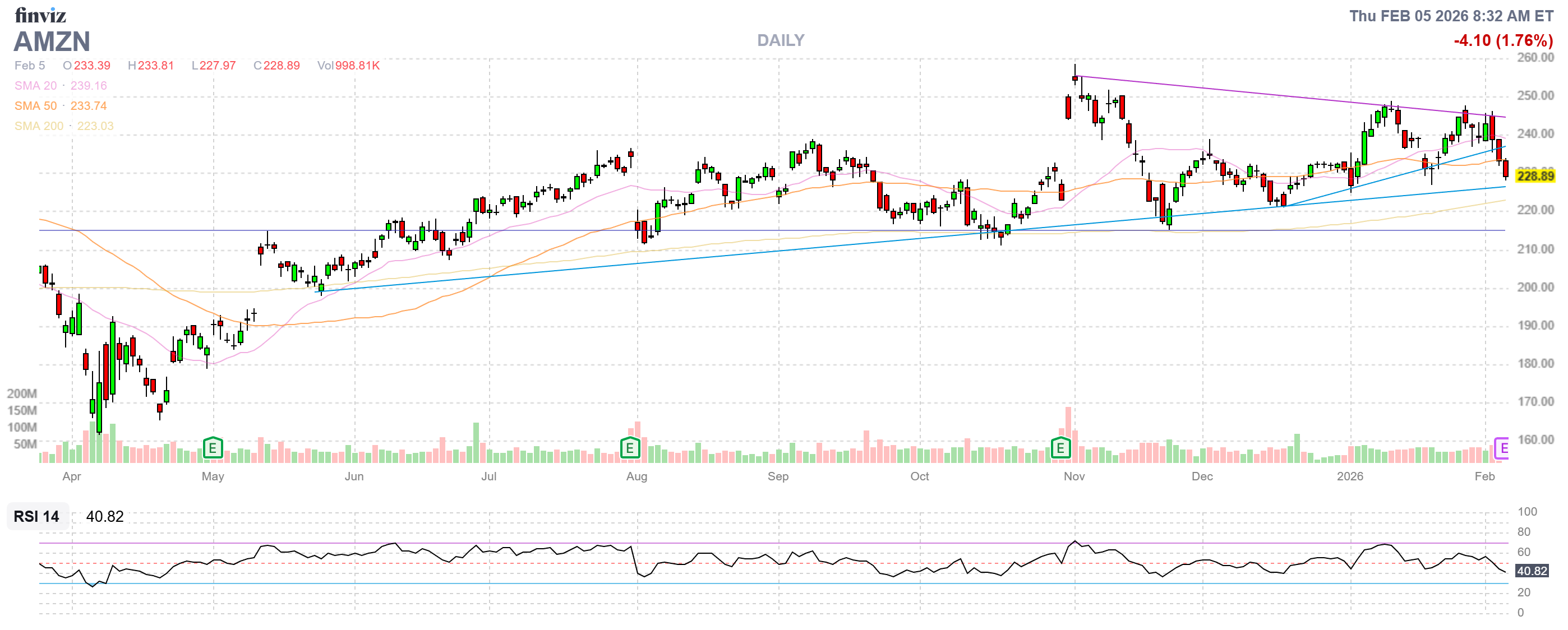This screenshot has width=1568, height=630.
Task: Click the RSI 14 indicator label
Action: (x=36, y=517)
